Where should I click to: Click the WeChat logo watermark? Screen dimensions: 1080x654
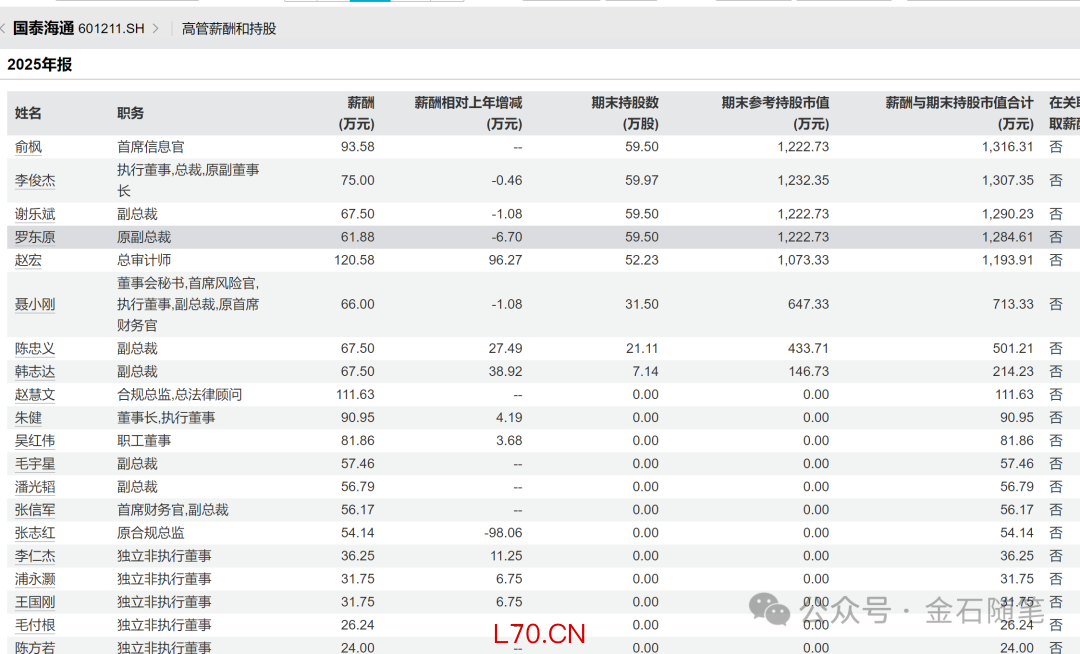click(769, 608)
